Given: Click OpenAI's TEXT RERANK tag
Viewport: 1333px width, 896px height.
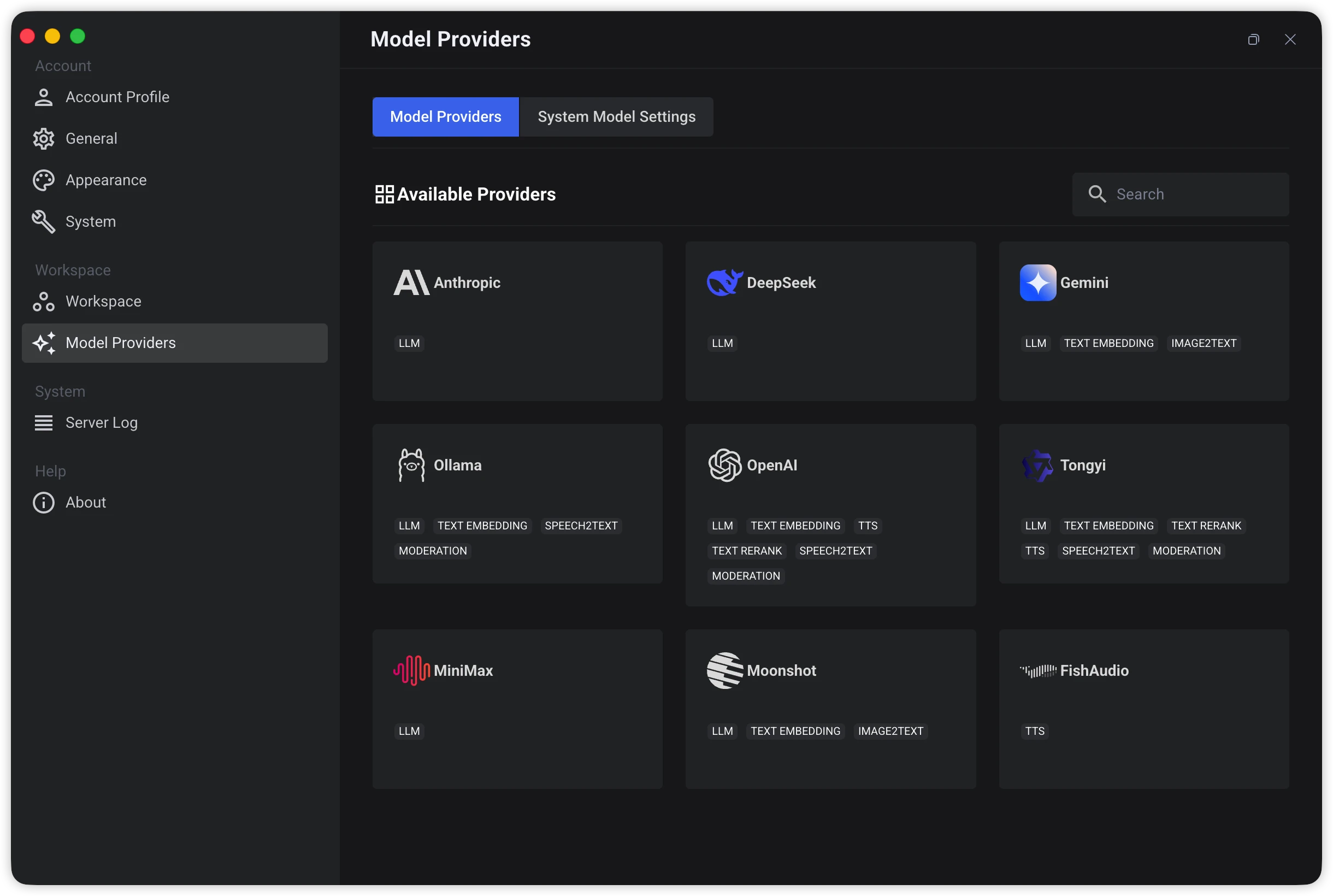Looking at the screenshot, I should pyautogui.click(x=747, y=551).
